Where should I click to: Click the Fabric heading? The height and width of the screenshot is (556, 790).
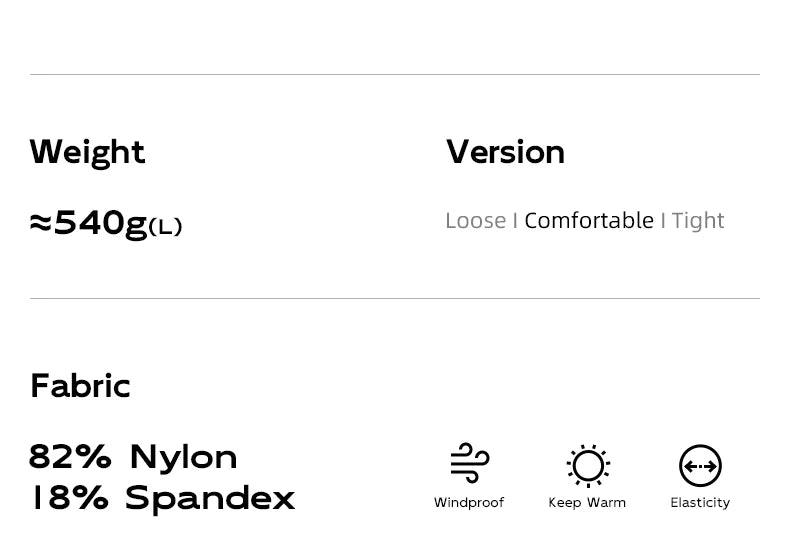(x=80, y=386)
